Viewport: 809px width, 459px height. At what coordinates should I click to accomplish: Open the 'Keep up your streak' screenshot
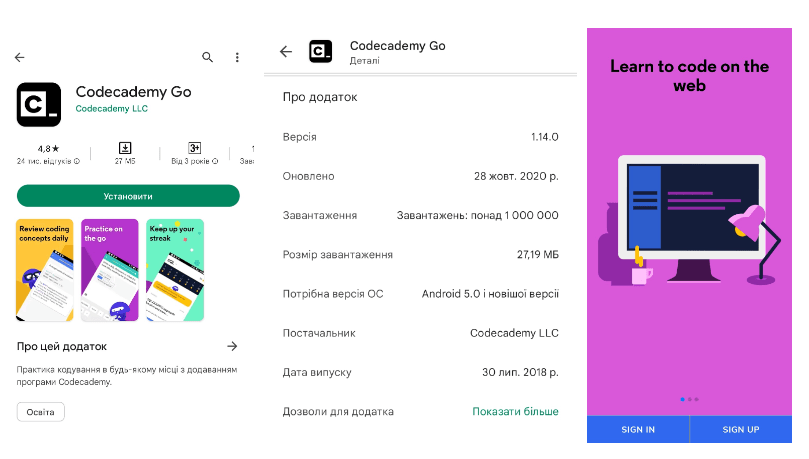click(175, 270)
